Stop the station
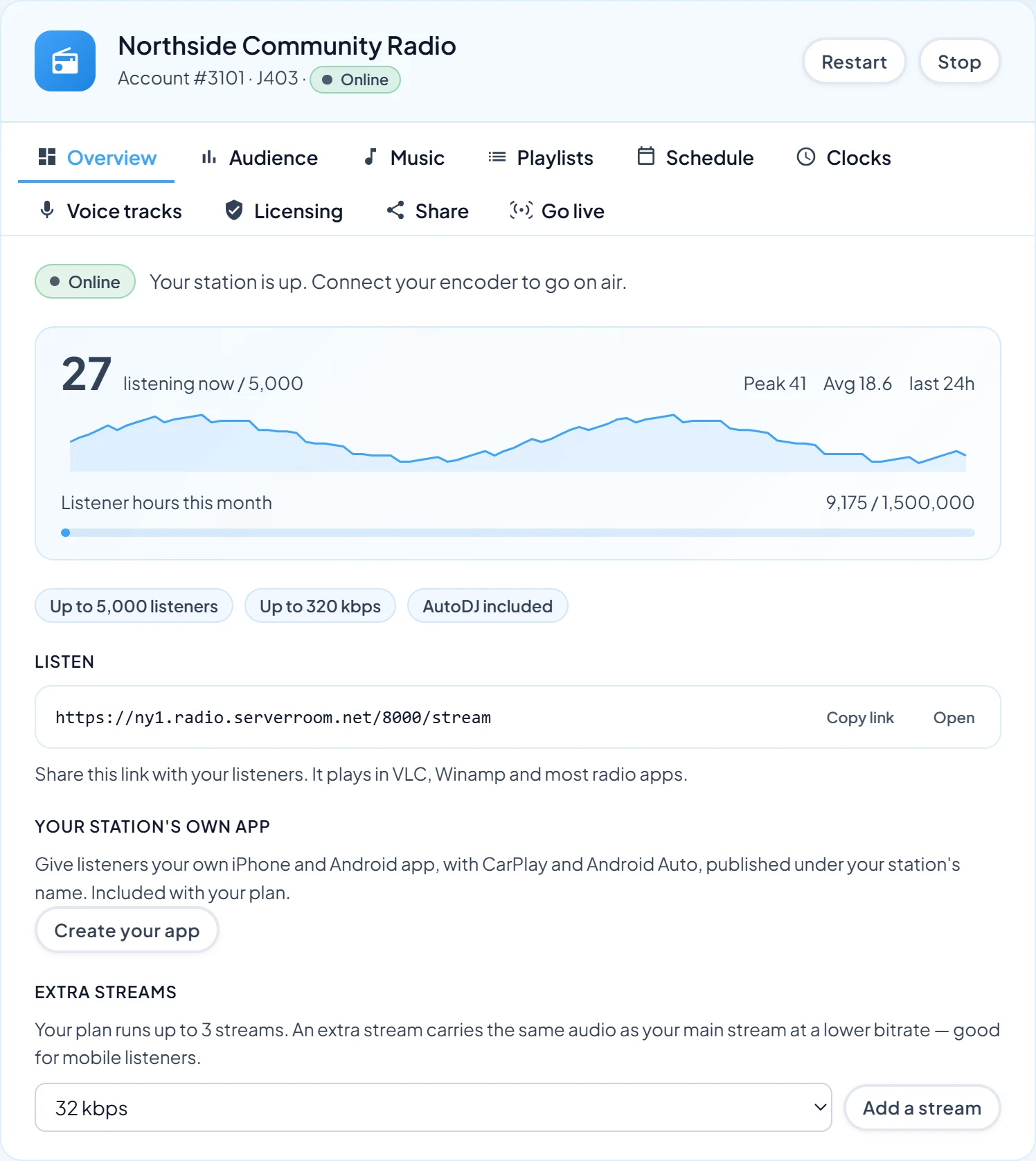 tap(959, 62)
